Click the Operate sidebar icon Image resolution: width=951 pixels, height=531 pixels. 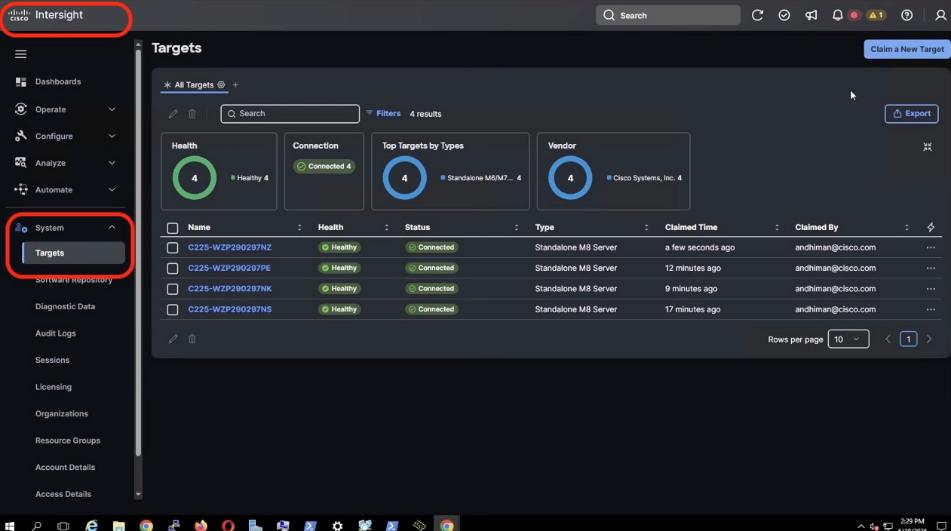click(x=21, y=109)
